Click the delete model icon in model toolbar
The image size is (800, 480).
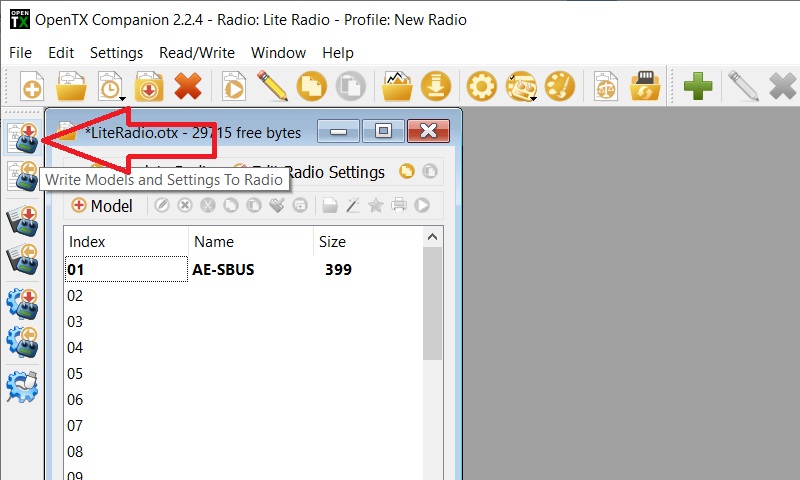185,206
